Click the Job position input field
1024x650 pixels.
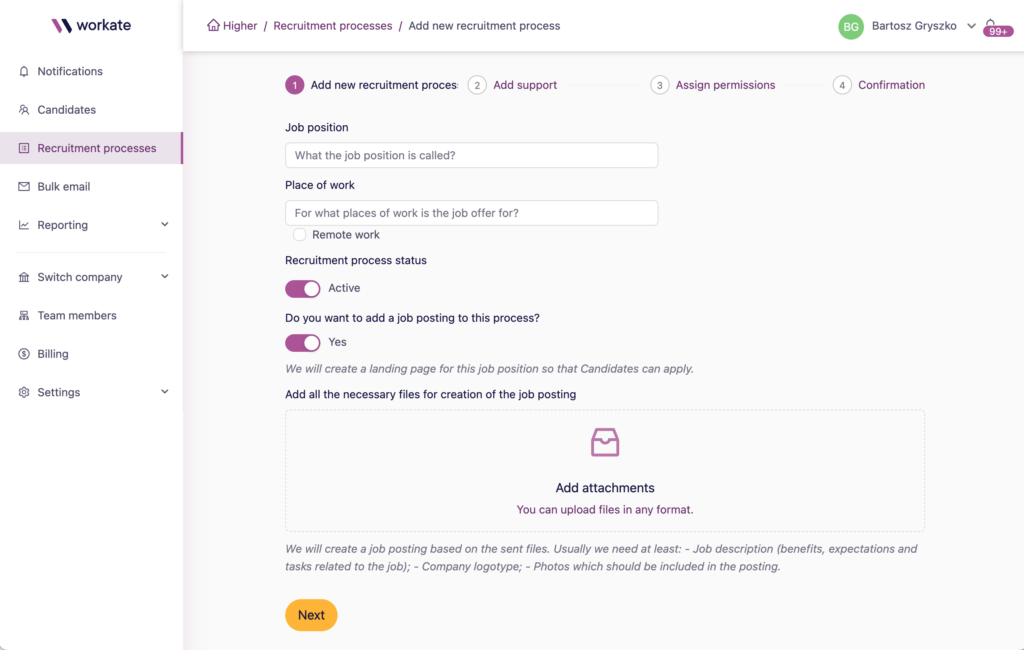[471, 155]
